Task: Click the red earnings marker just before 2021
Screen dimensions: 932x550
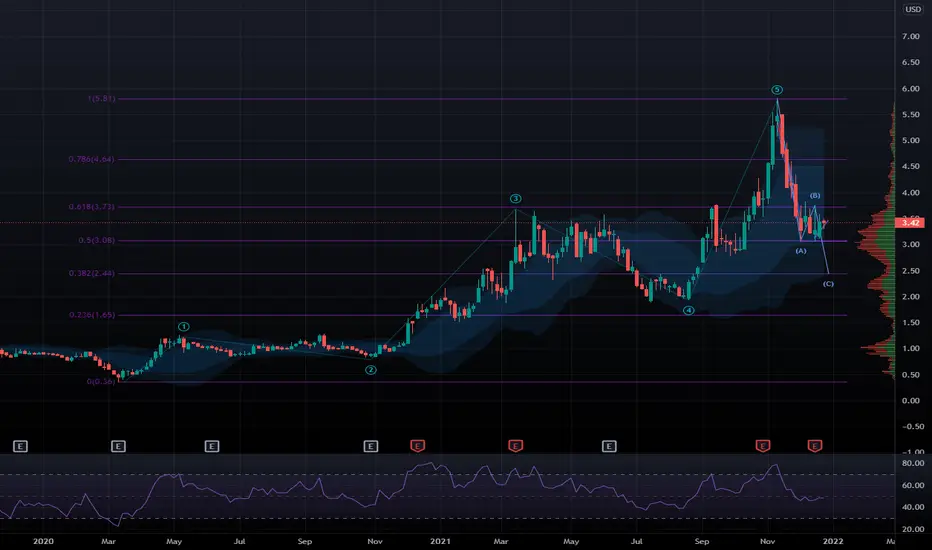Action: [x=418, y=446]
